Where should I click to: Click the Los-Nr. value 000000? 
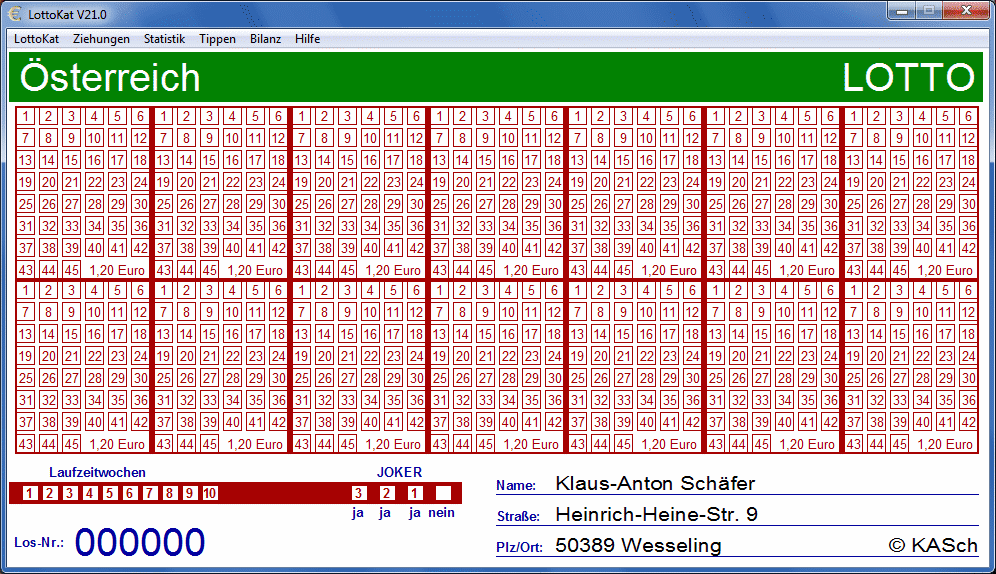tap(140, 542)
